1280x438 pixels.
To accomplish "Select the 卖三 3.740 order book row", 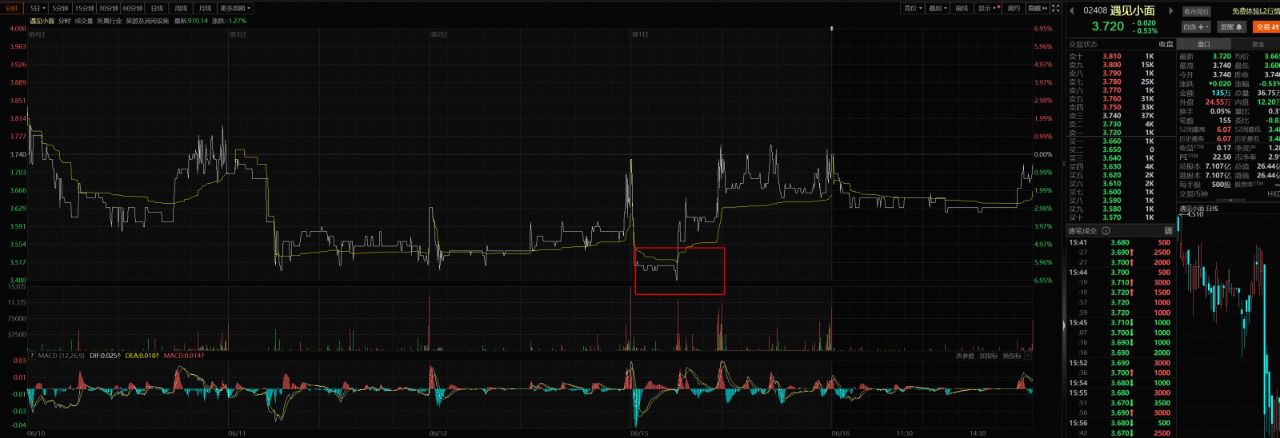I will (1122, 116).
